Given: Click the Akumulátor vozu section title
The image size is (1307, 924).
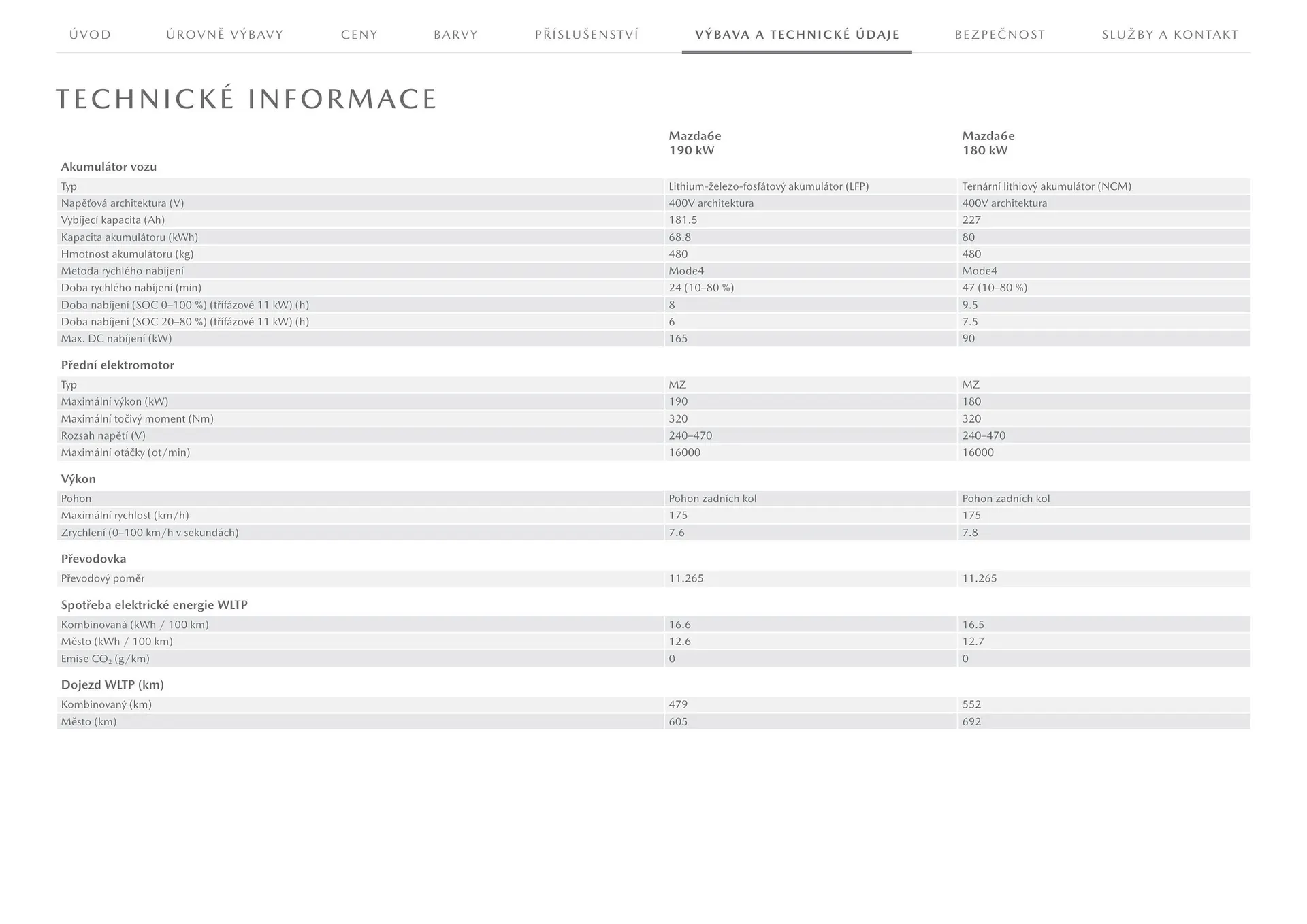Looking at the screenshot, I should 109,167.
